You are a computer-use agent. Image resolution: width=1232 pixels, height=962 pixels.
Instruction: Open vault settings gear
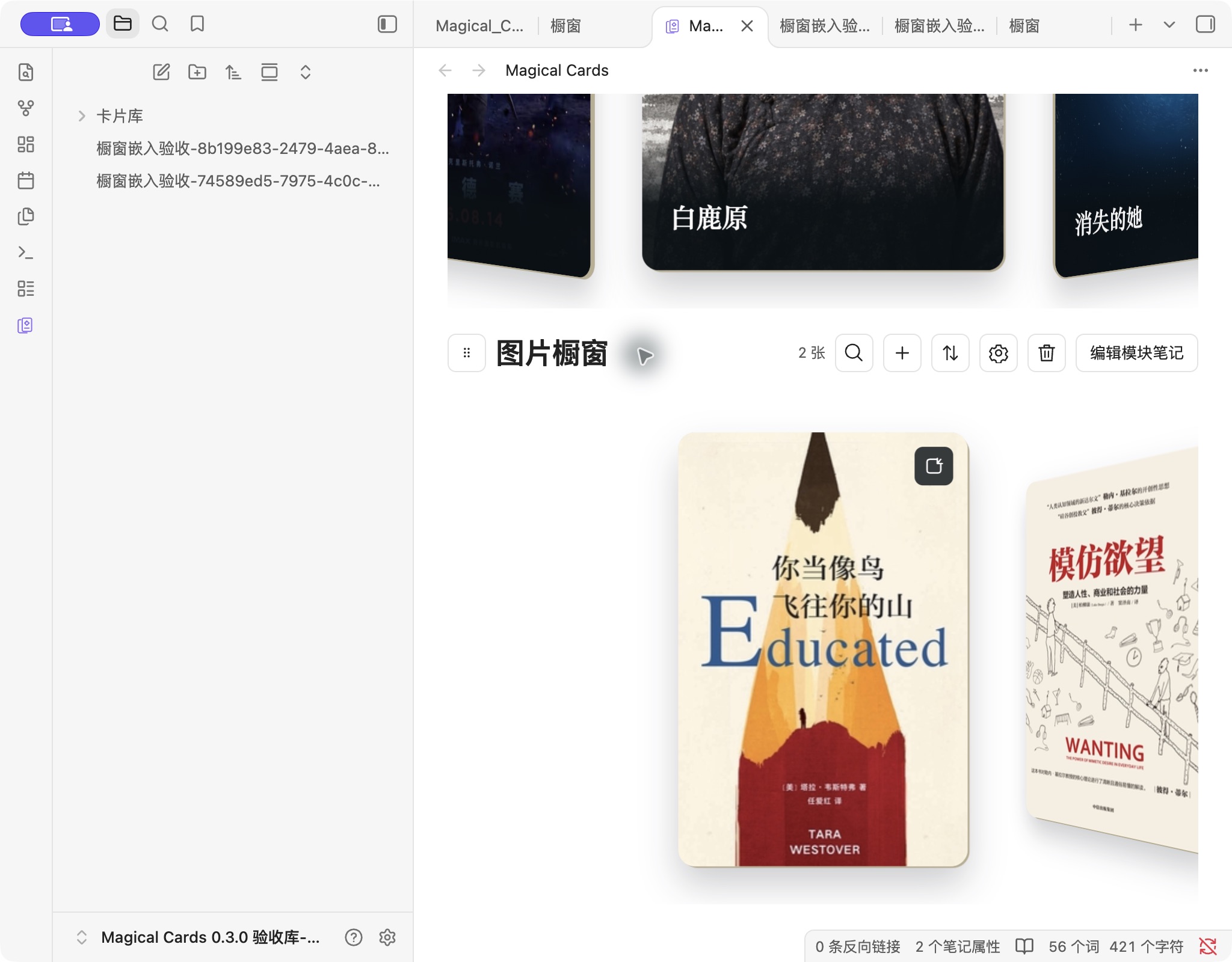coord(387,937)
